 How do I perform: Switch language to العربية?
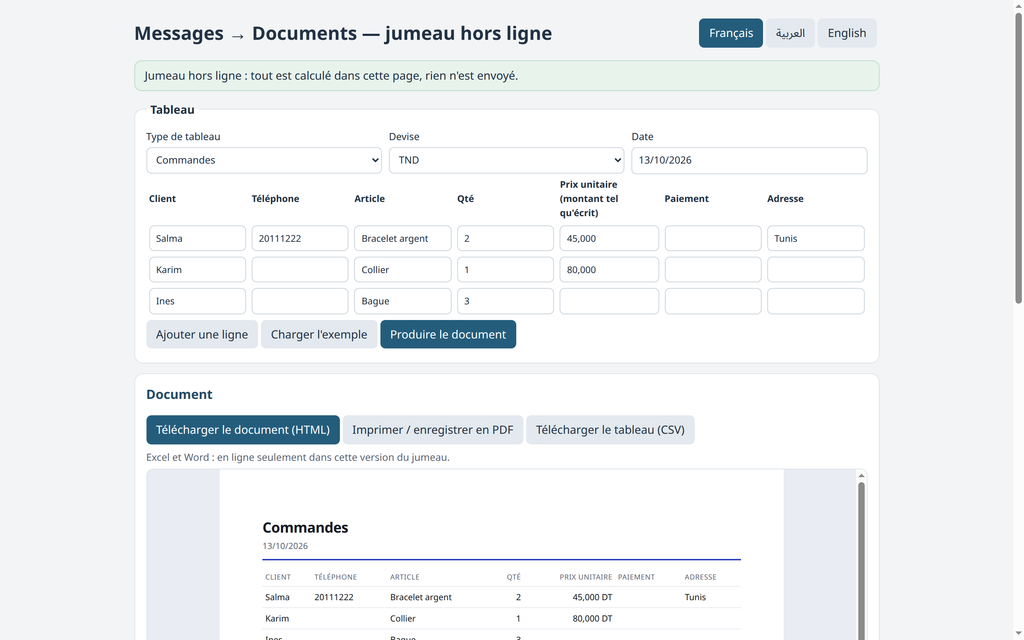click(790, 33)
